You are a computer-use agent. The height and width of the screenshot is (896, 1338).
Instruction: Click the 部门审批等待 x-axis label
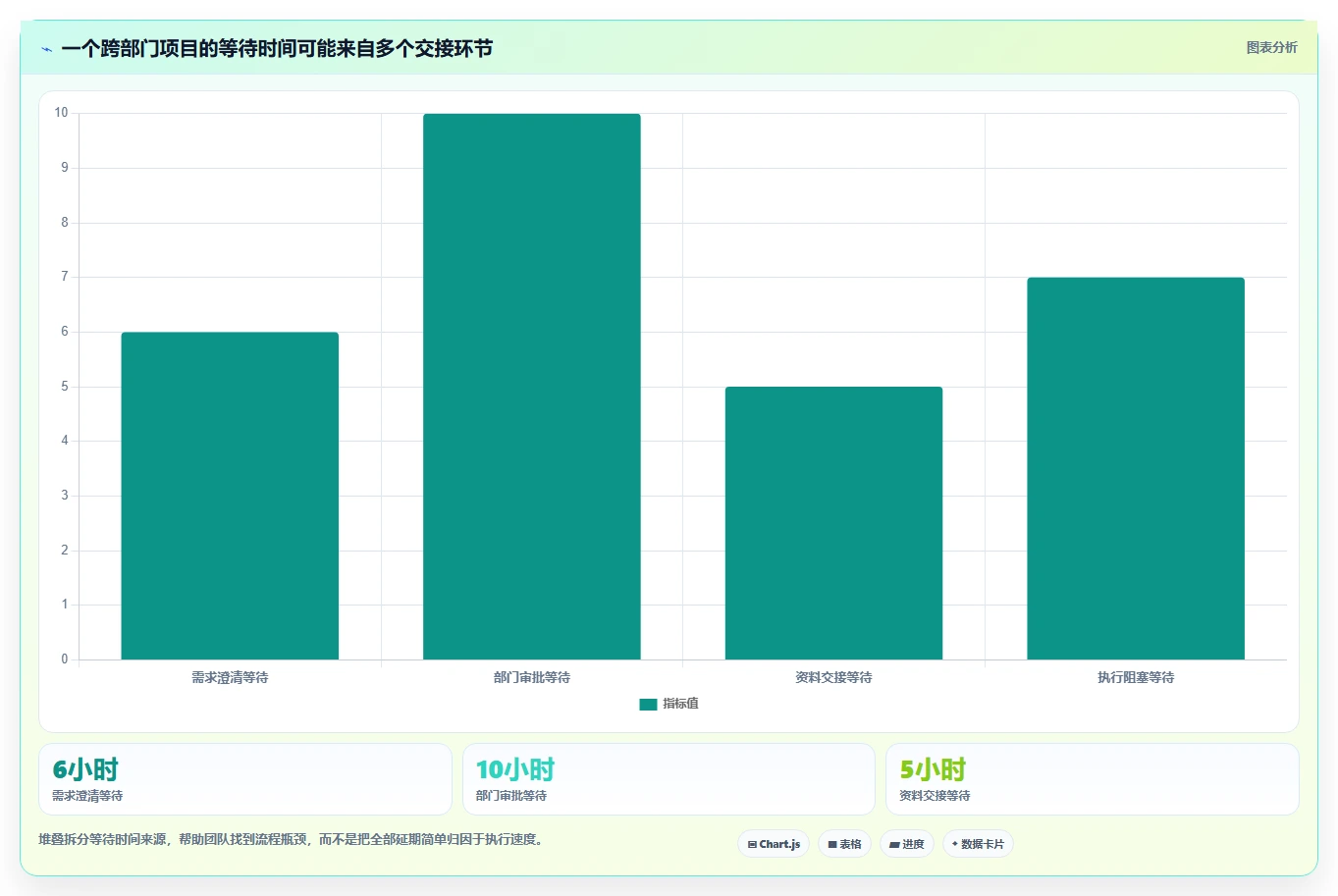point(532,677)
